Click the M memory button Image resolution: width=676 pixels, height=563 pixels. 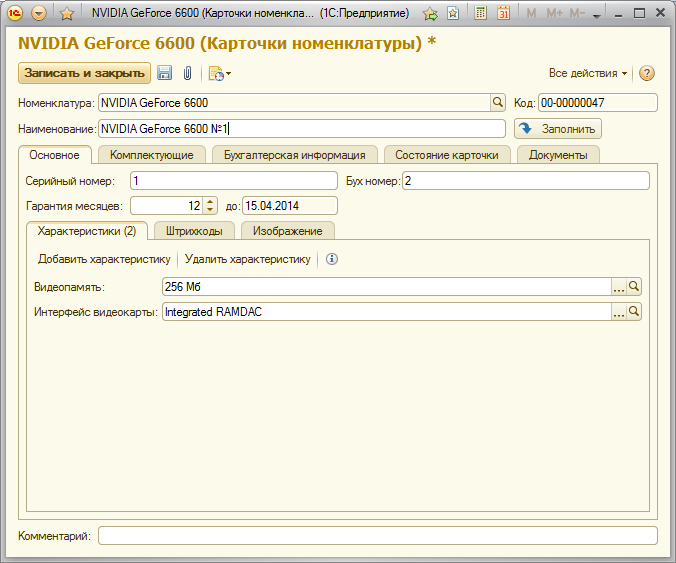click(x=531, y=14)
